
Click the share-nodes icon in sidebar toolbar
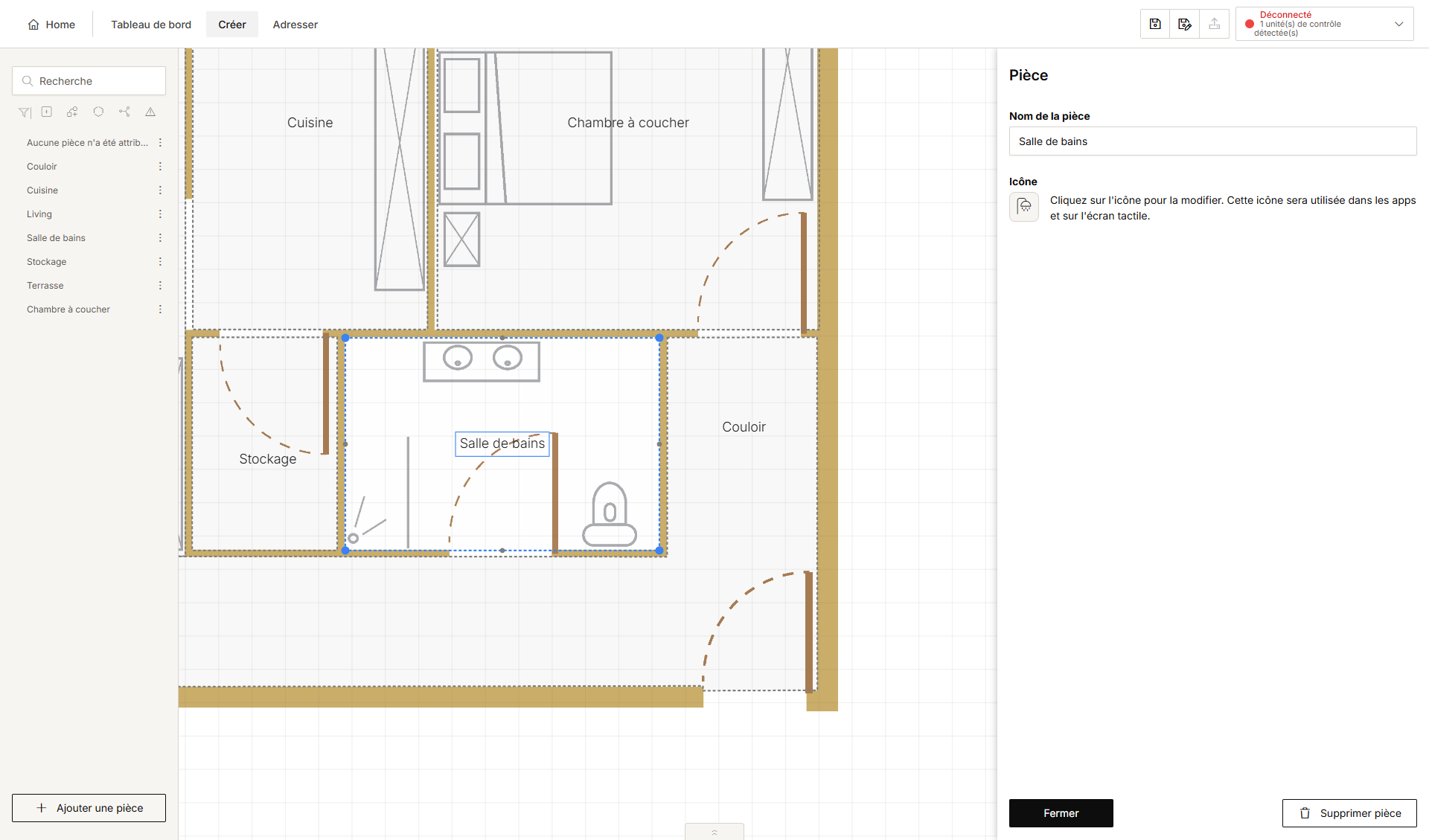click(124, 112)
